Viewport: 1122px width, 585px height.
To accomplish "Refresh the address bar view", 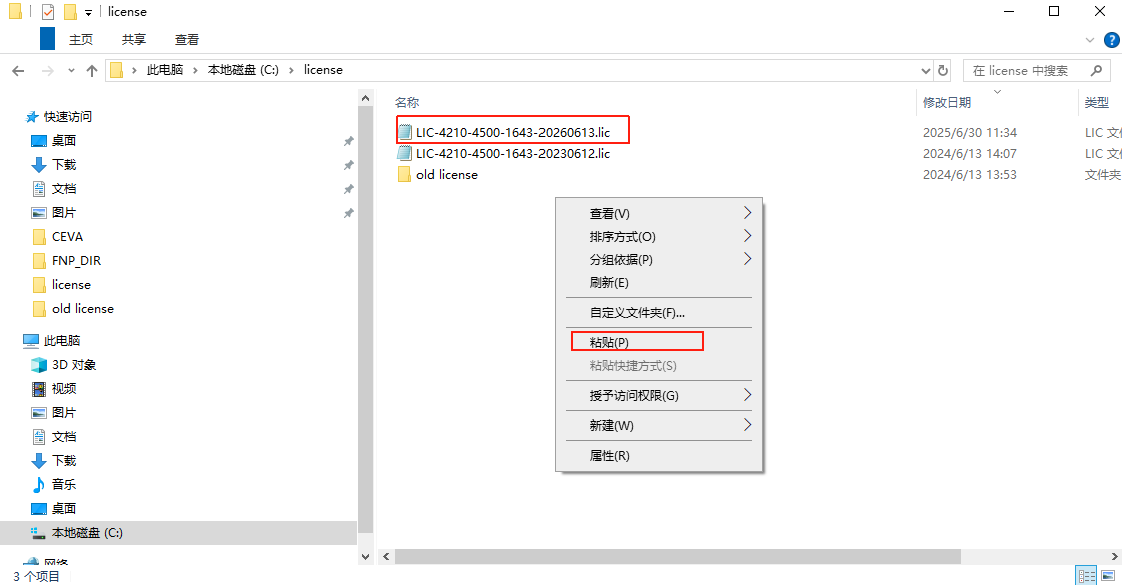I will coord(943,70).
